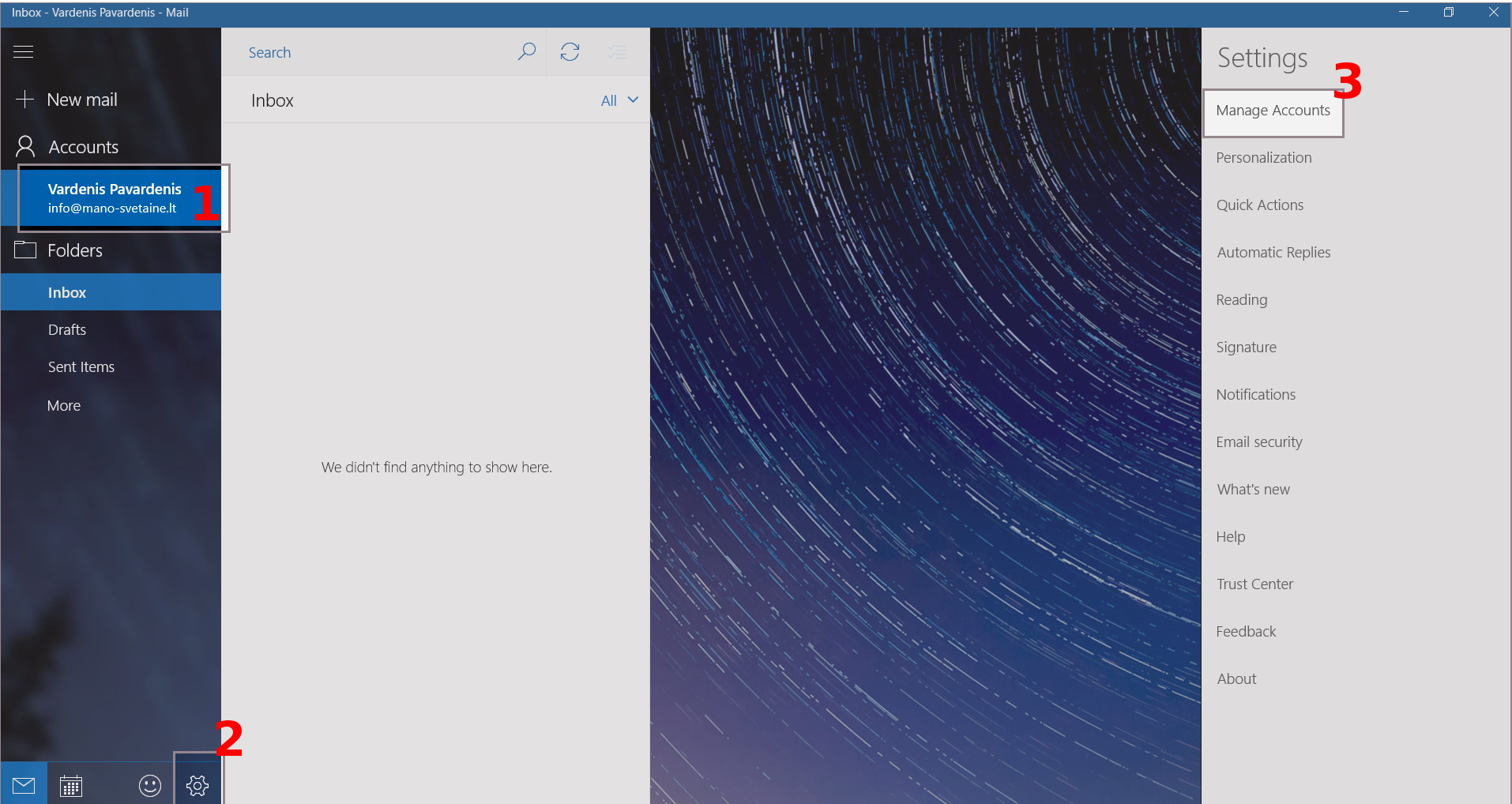
Task: Open Settings with the gear icon
Action: (197, 785)
